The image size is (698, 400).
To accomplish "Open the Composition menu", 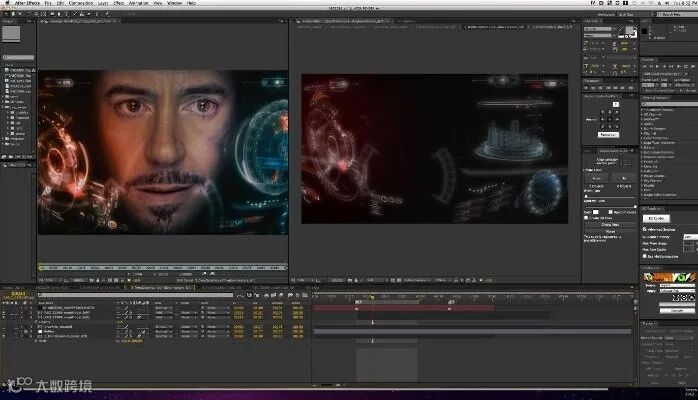I will pos(81,3).
